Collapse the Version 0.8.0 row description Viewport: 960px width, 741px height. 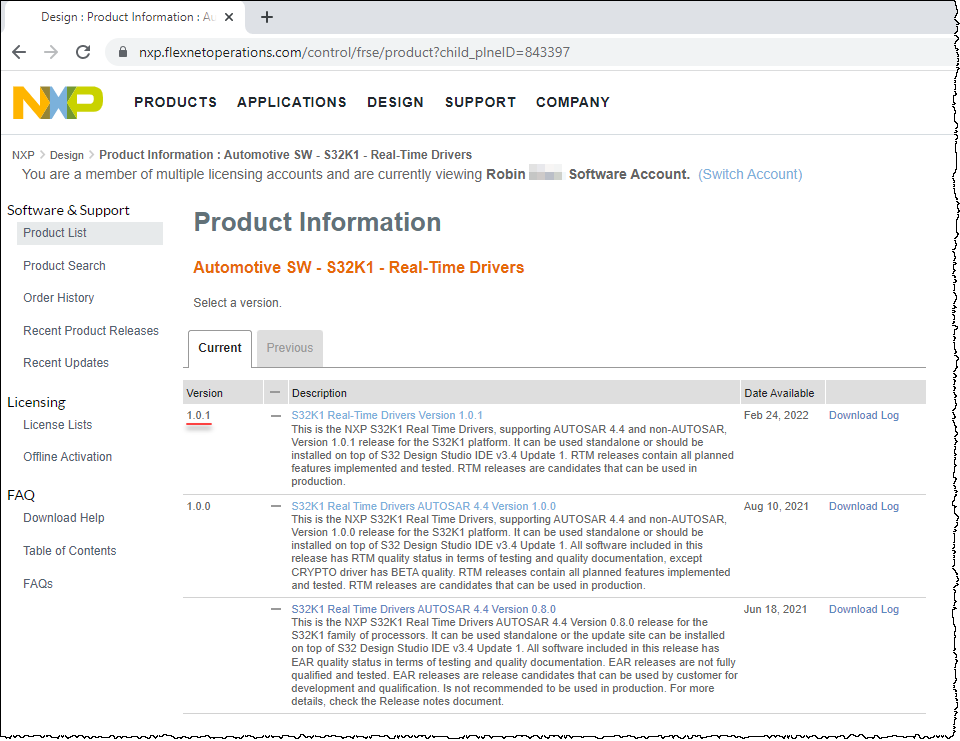click(276, 609)
